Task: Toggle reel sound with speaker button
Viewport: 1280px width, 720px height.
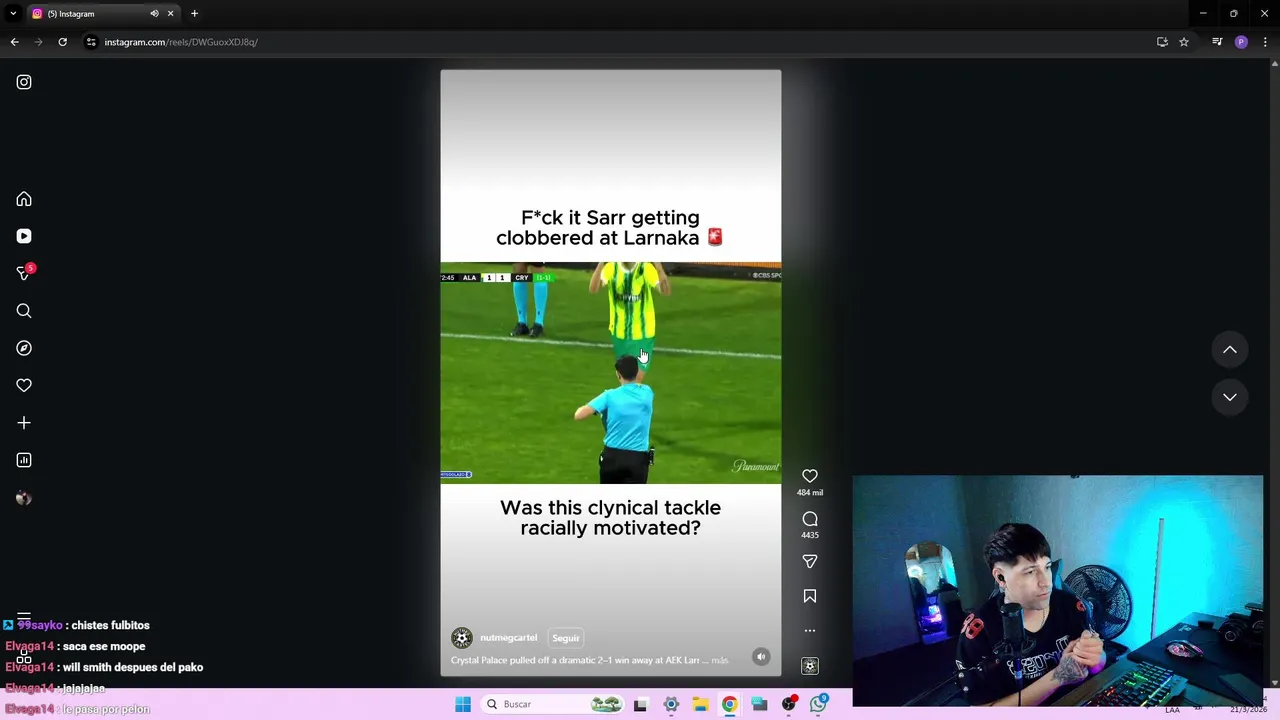Action: point(761,657)
